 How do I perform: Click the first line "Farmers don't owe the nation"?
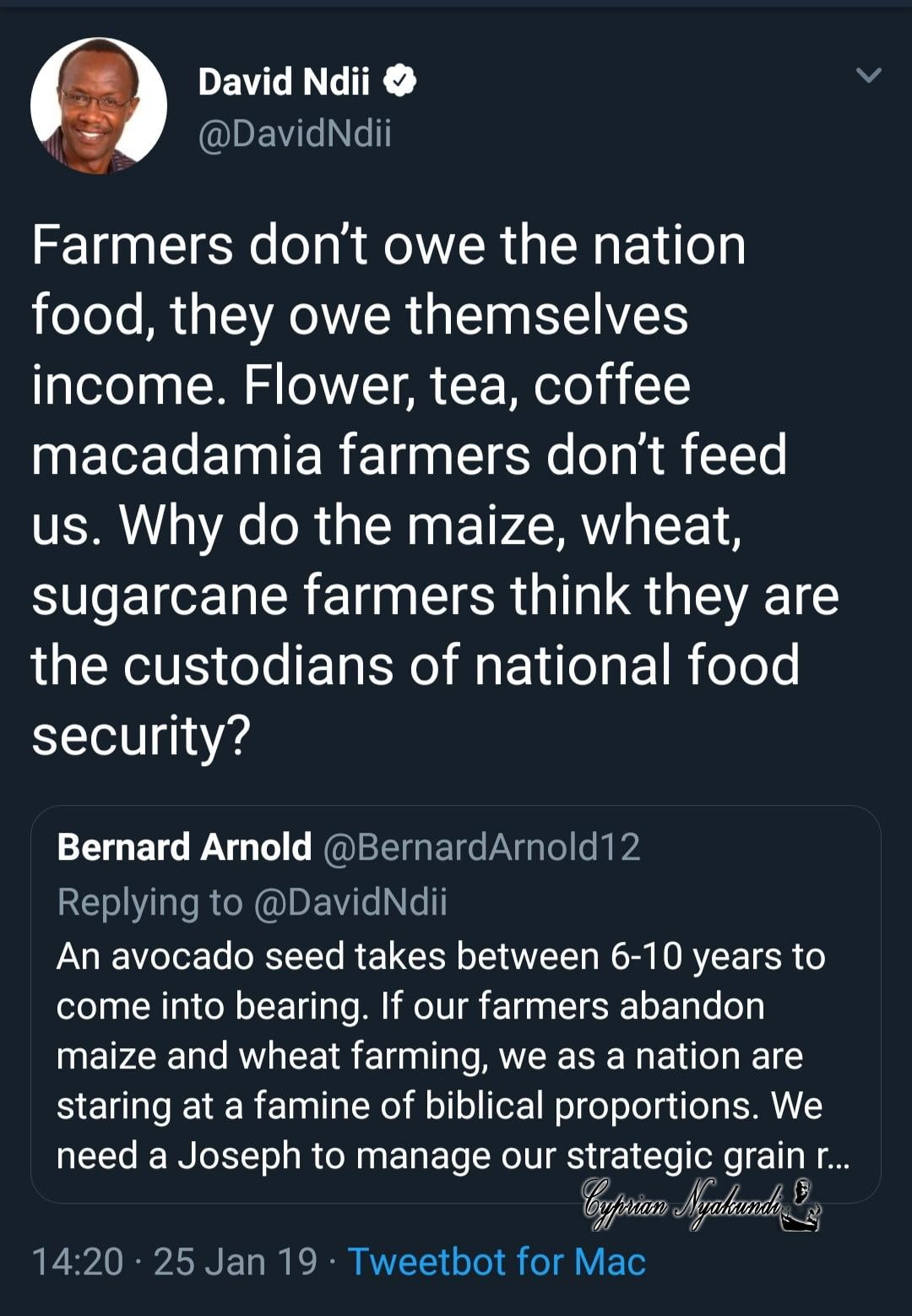[x=388, y=246]
